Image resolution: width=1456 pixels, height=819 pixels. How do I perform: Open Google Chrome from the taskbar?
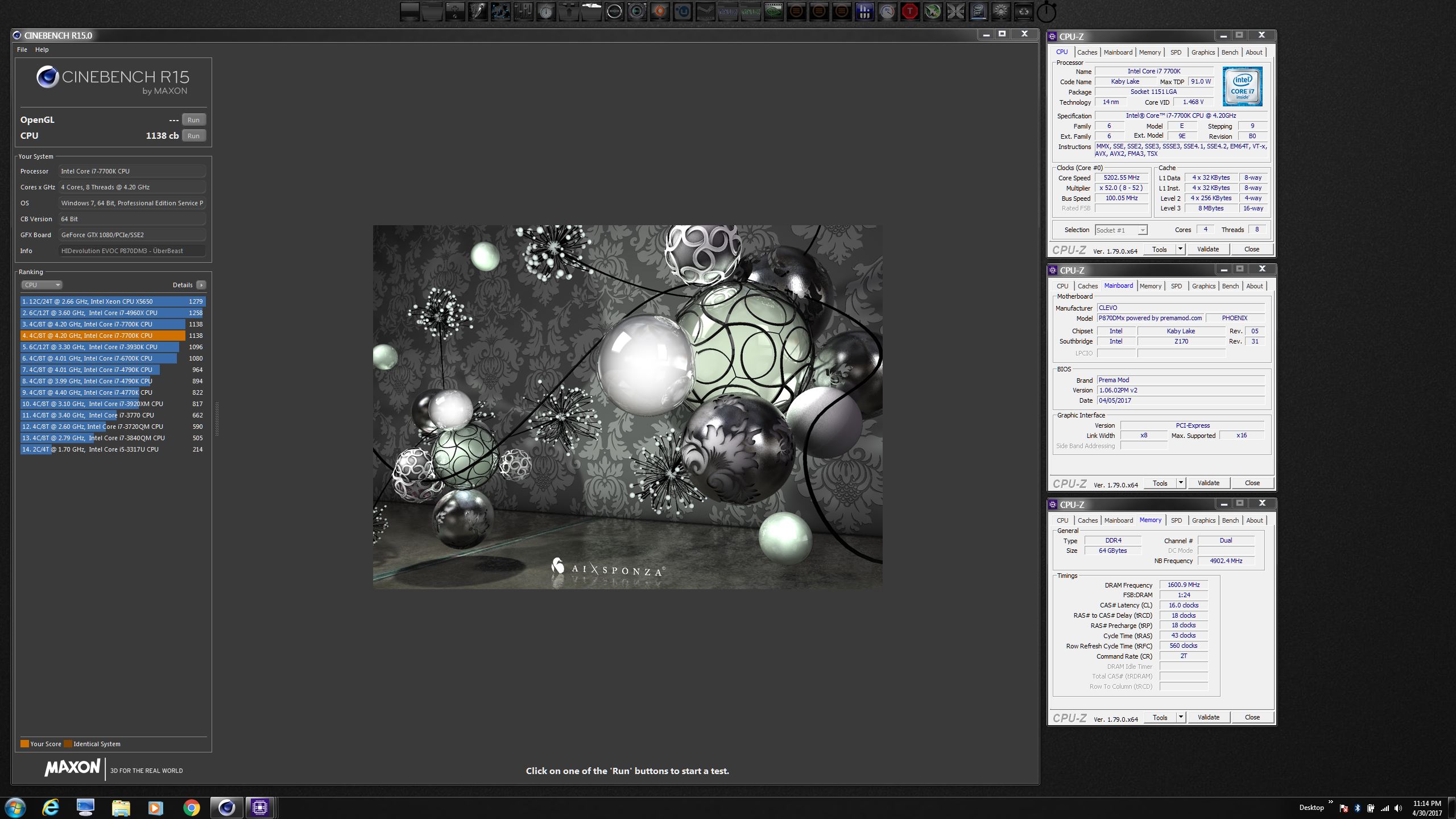point(192,807)
